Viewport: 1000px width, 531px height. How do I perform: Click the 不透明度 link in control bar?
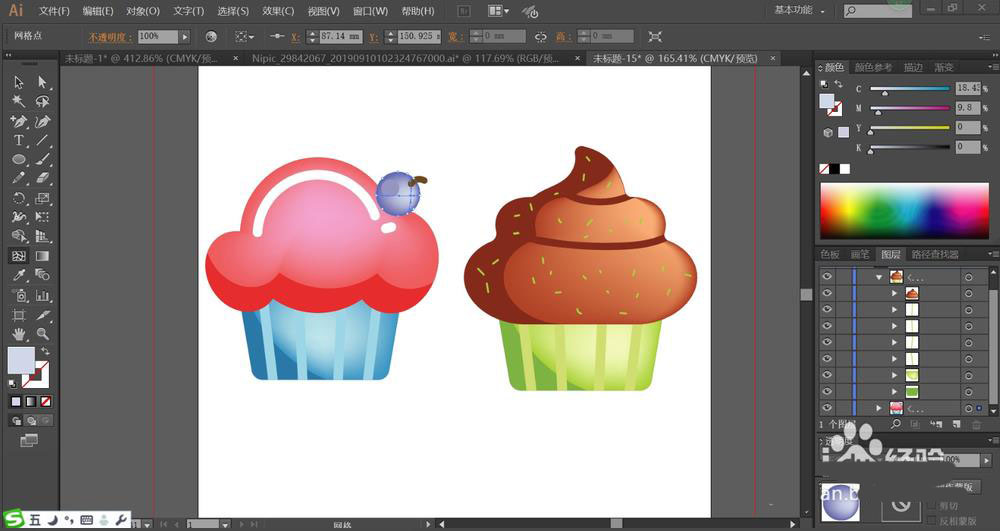tap(110, 37)
